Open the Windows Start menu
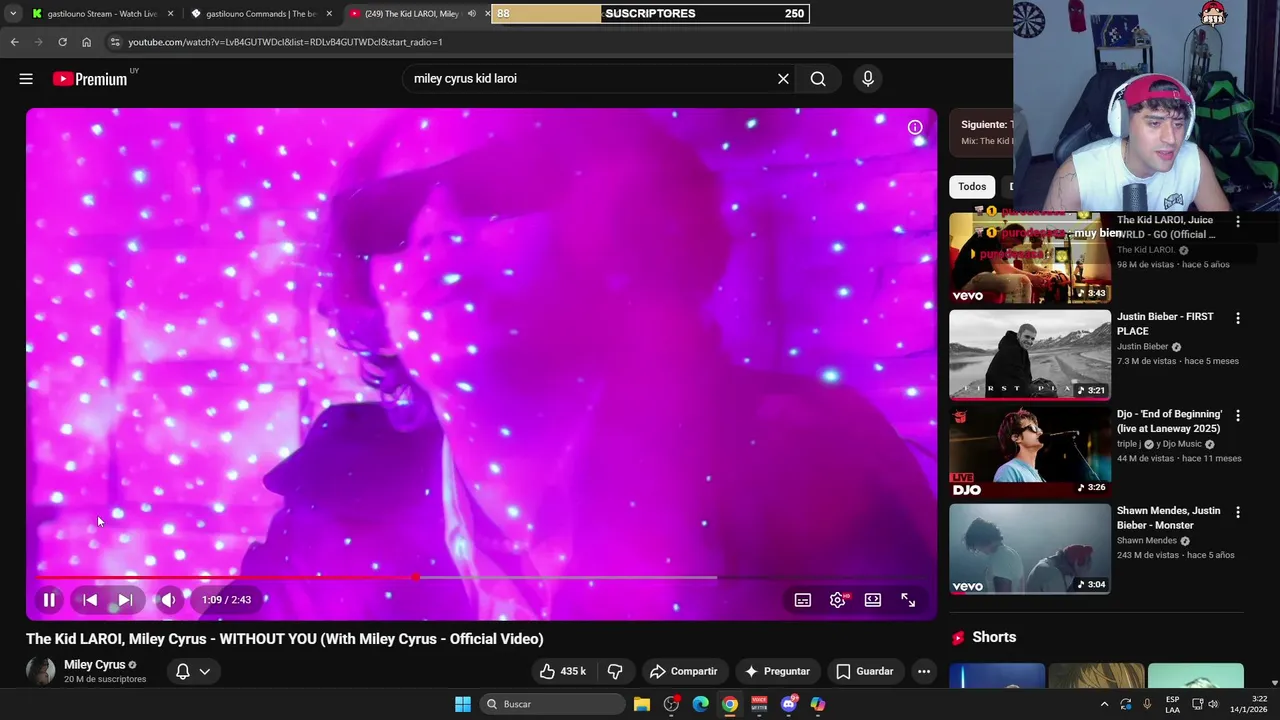 point(462,704)
